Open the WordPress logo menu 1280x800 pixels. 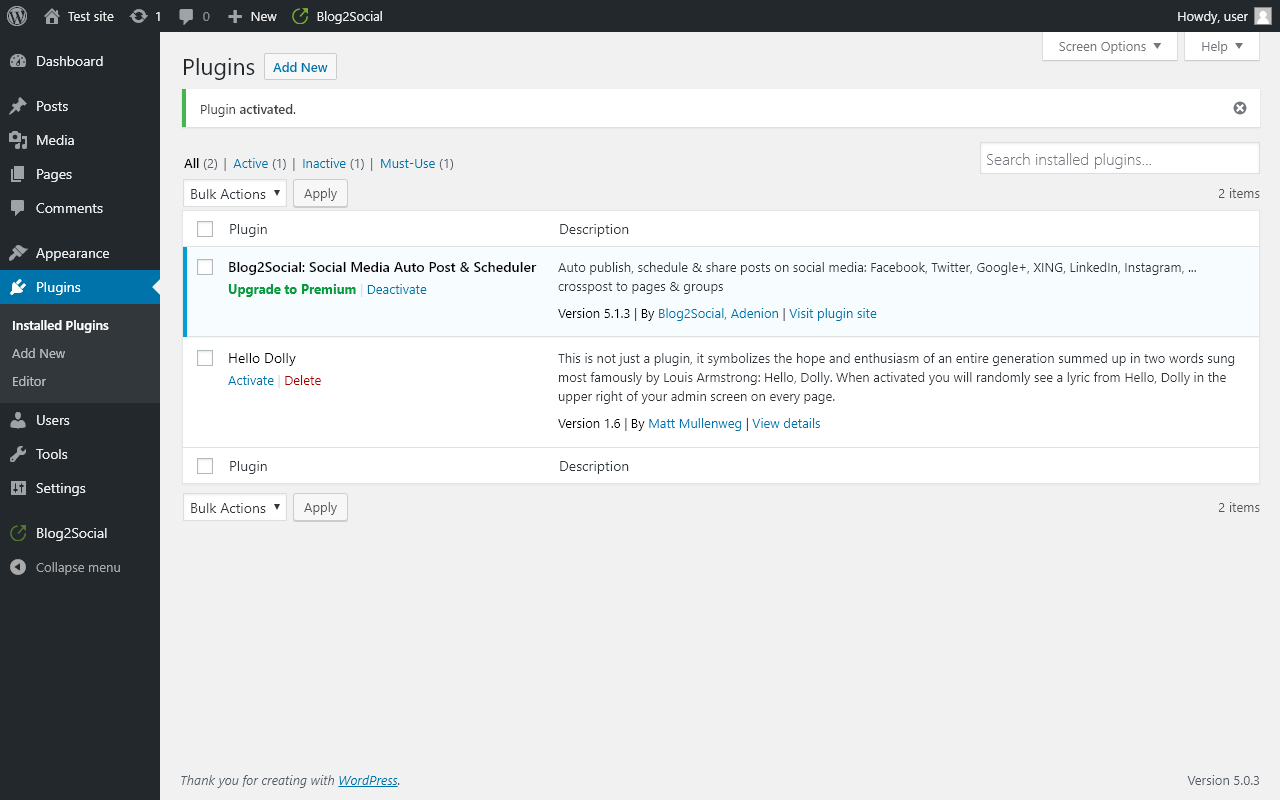tap(17, 16)
